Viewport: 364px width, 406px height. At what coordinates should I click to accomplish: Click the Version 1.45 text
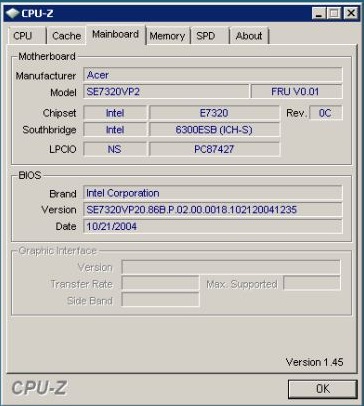314,362
